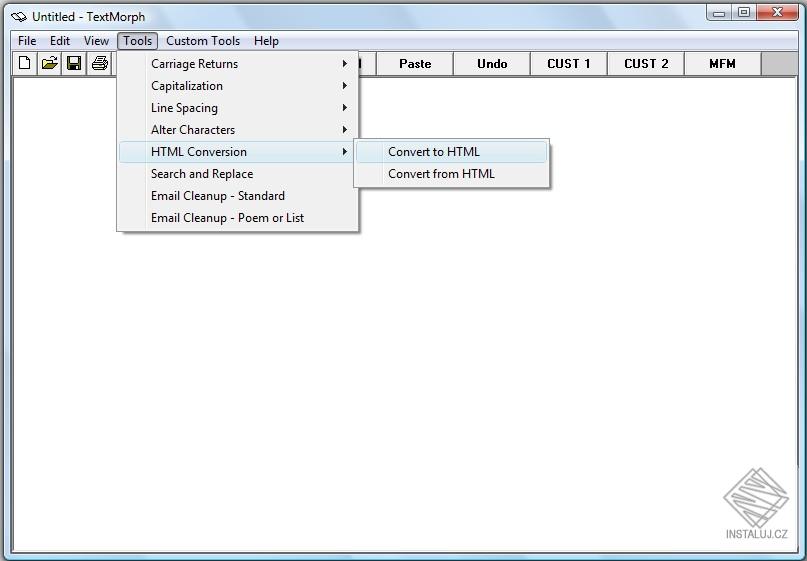Click the CUST 1 button
Screen dimensions: 807x561
[x=569, y=64]
